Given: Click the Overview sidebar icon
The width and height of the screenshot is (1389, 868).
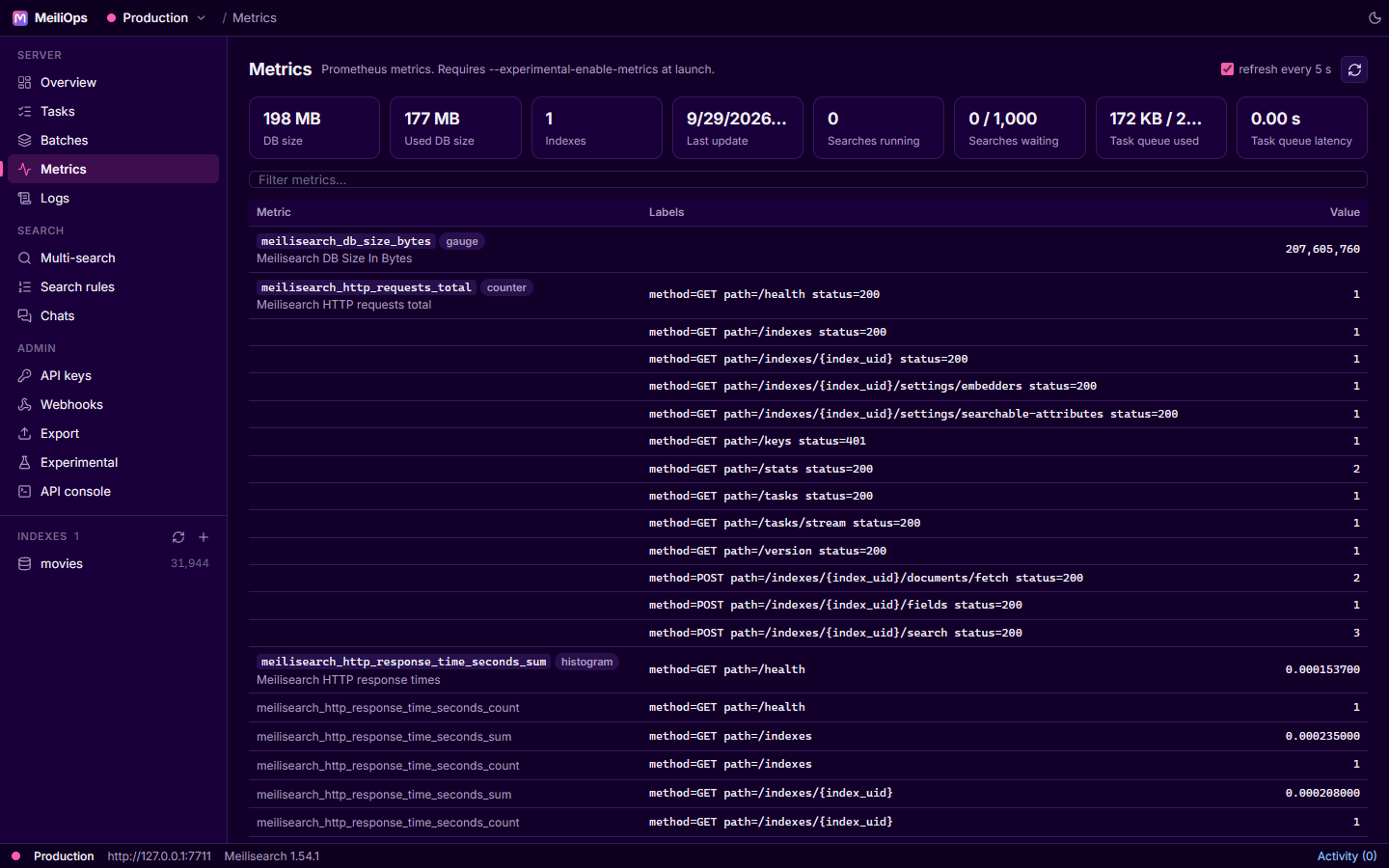Looking at the screenshot, I should tap(25, 83).
